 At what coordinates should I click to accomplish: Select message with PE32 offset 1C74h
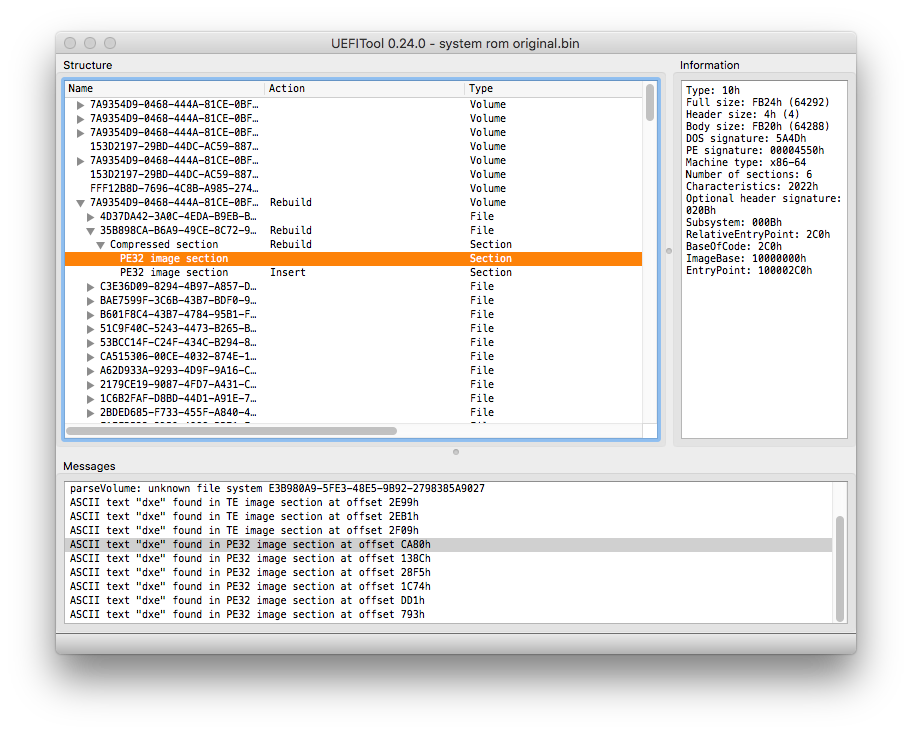click(448, 587)
